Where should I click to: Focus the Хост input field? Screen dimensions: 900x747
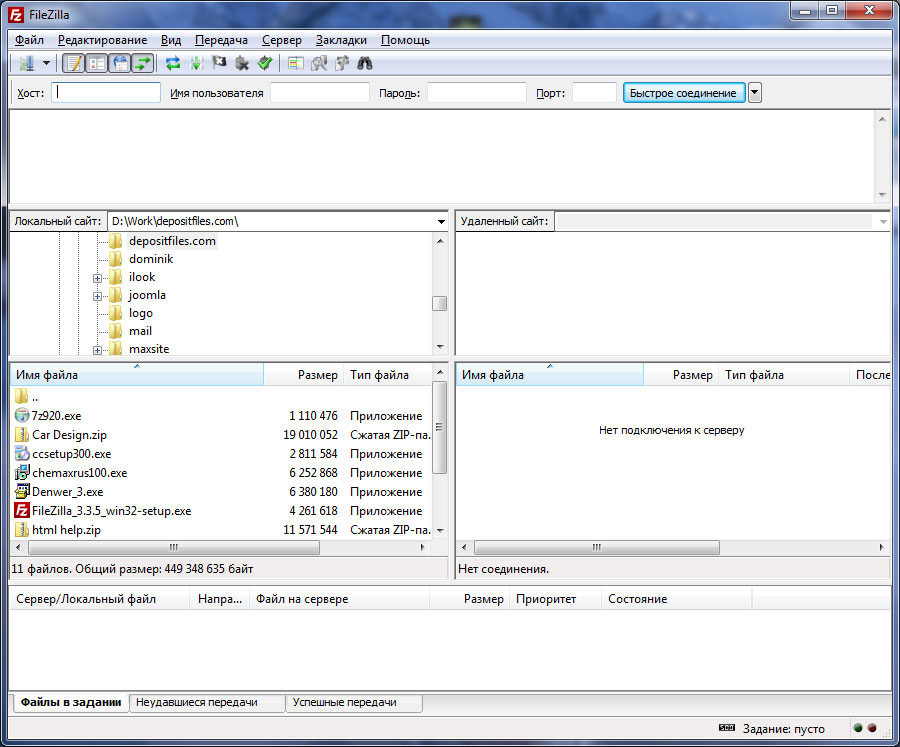[106, 92]
